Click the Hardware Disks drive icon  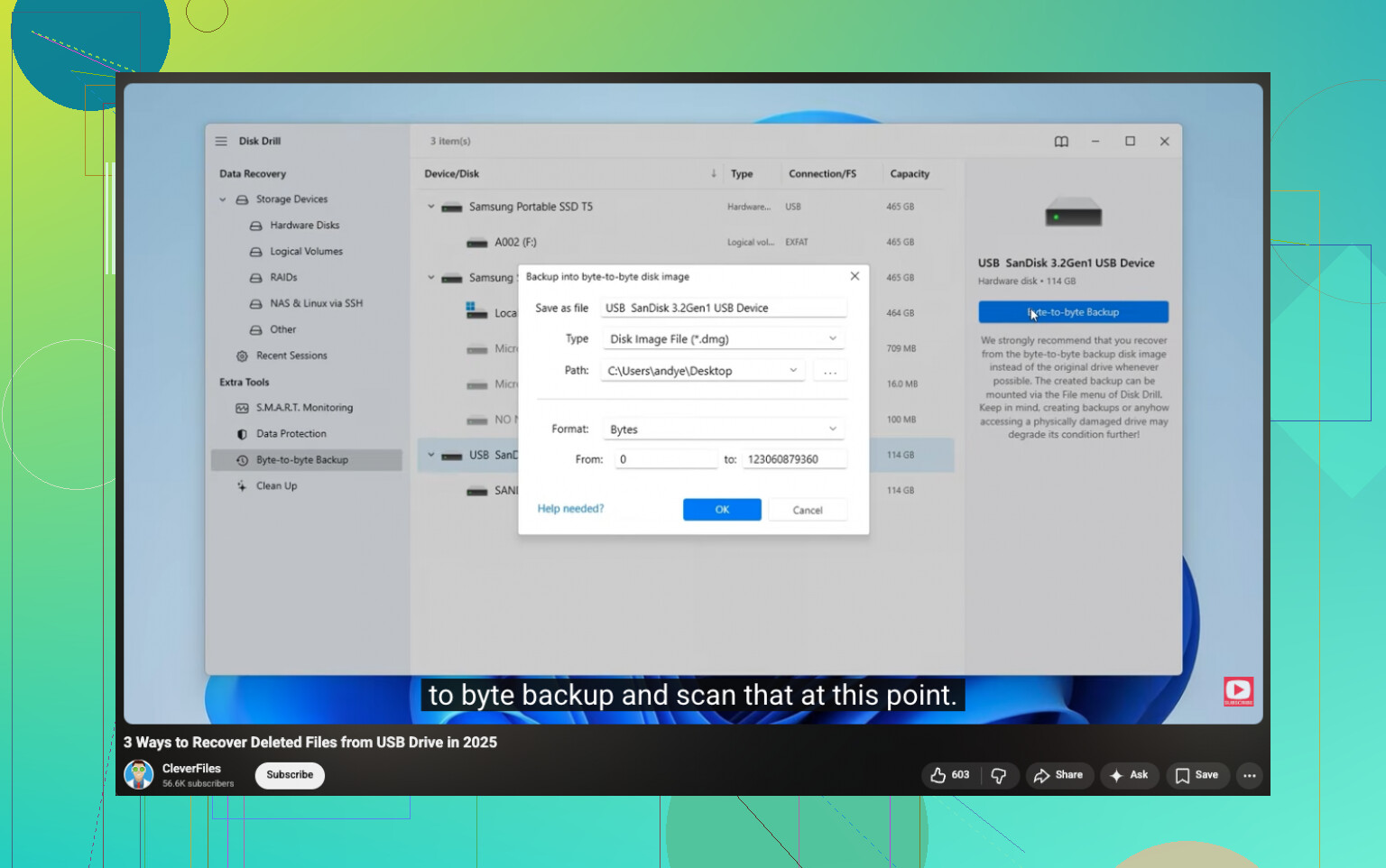pyautogui.click(x=256, y=226)
